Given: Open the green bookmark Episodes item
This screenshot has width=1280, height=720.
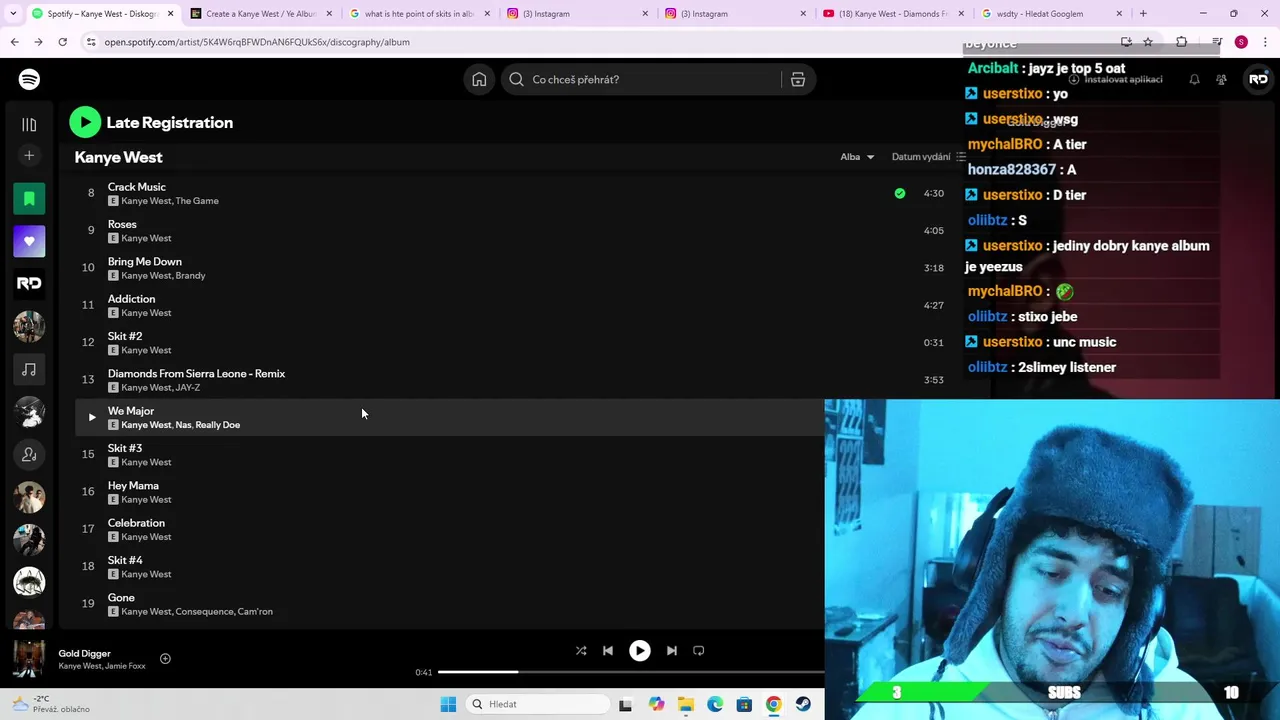Looking at the screenshot, I should click(29, 199).
